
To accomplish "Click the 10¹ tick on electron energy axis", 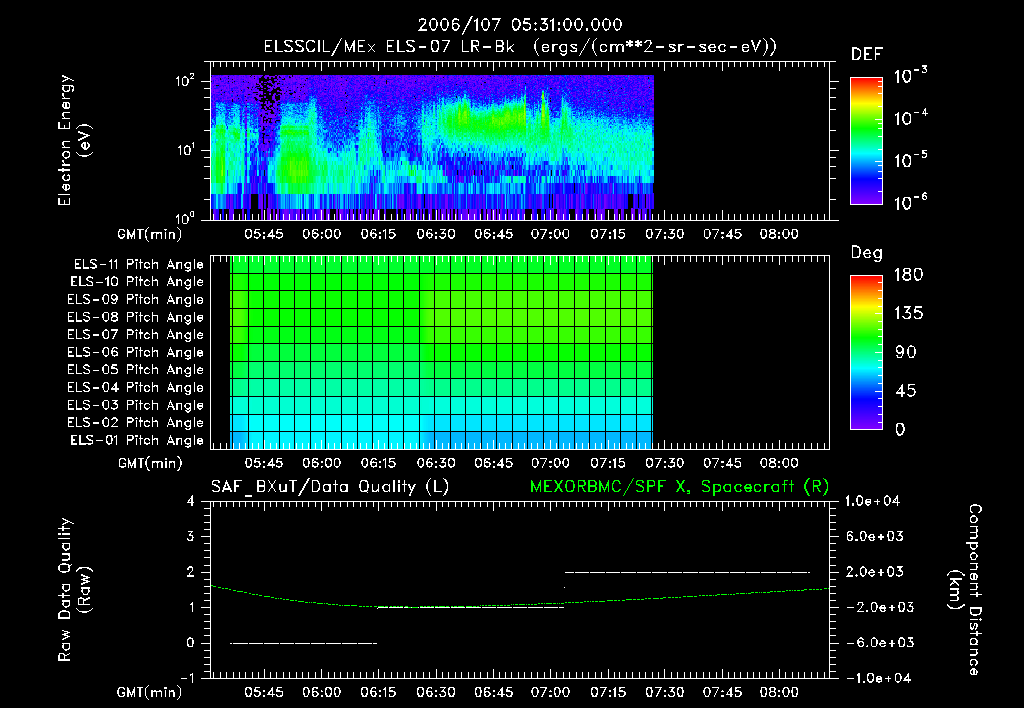I will point(185,150).
